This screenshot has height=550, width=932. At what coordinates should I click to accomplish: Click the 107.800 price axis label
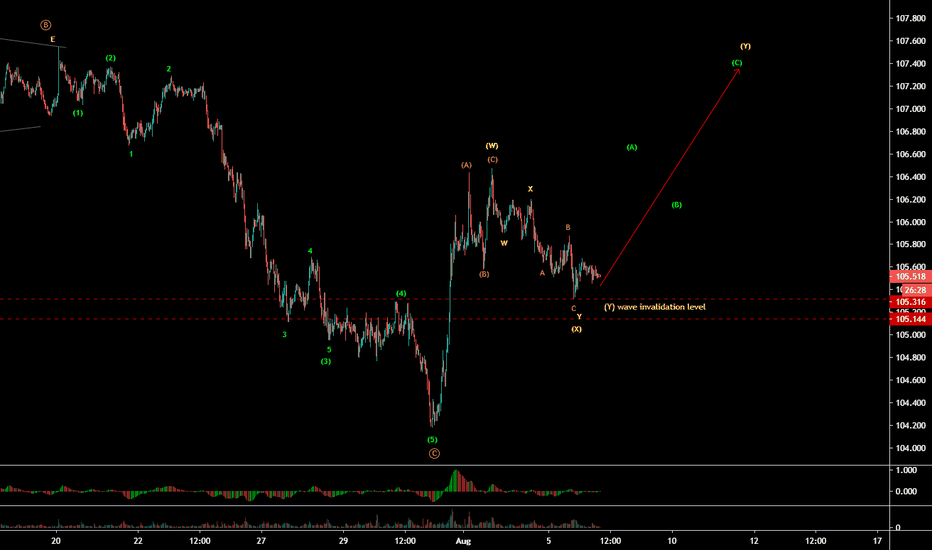point(911,18)
